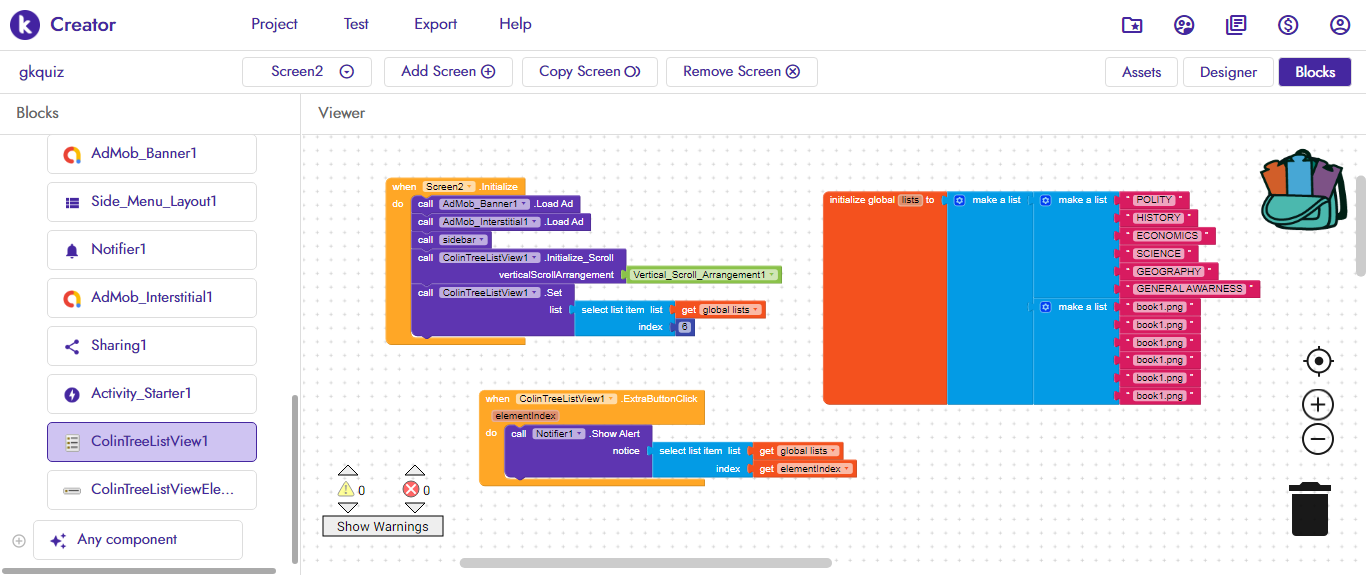Center the workspace with target icon
The image size is (1366, 576).
tap(1319, 361)
